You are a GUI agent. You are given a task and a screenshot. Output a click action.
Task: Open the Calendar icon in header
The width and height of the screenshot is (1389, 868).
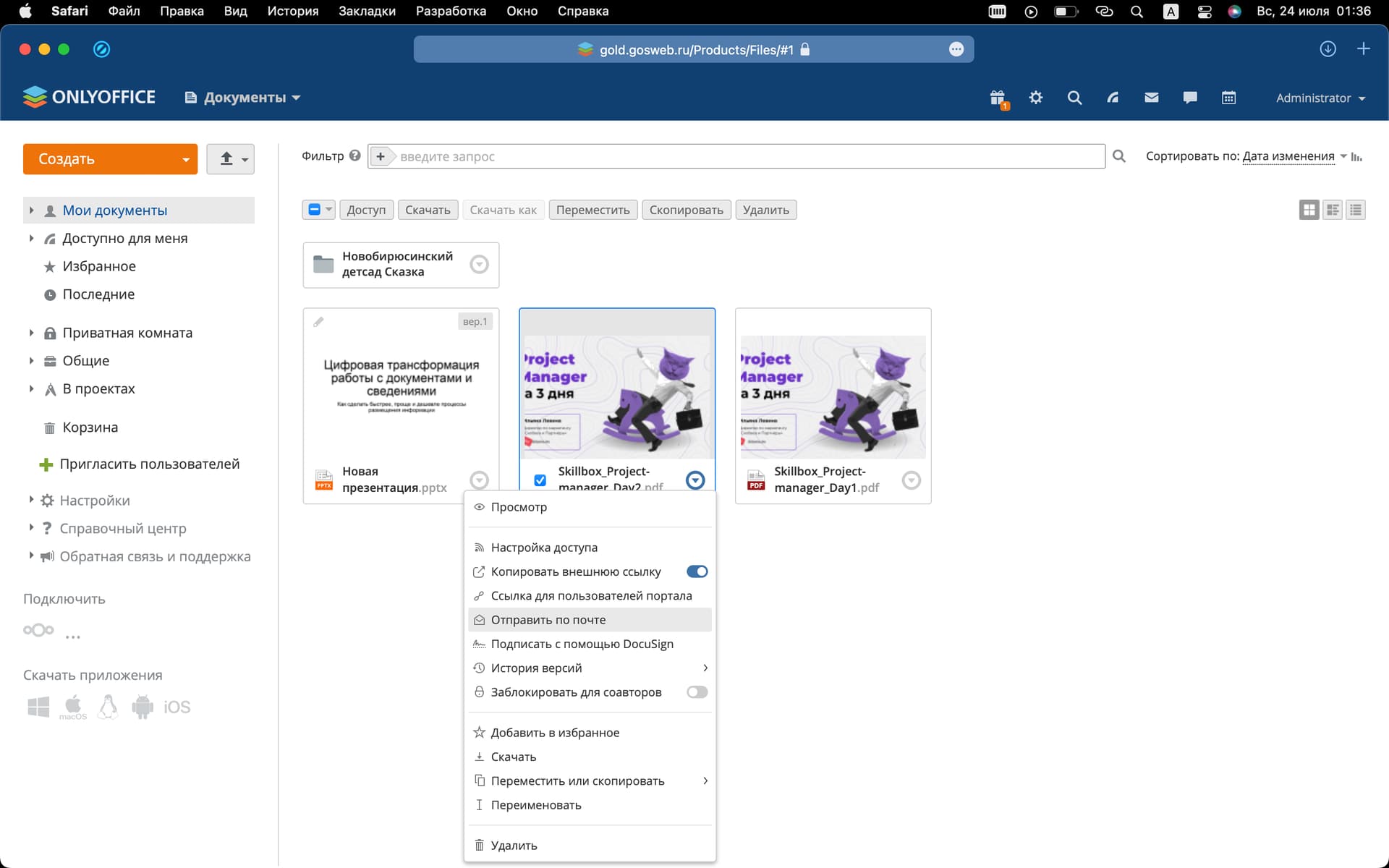coord(1228,98)
